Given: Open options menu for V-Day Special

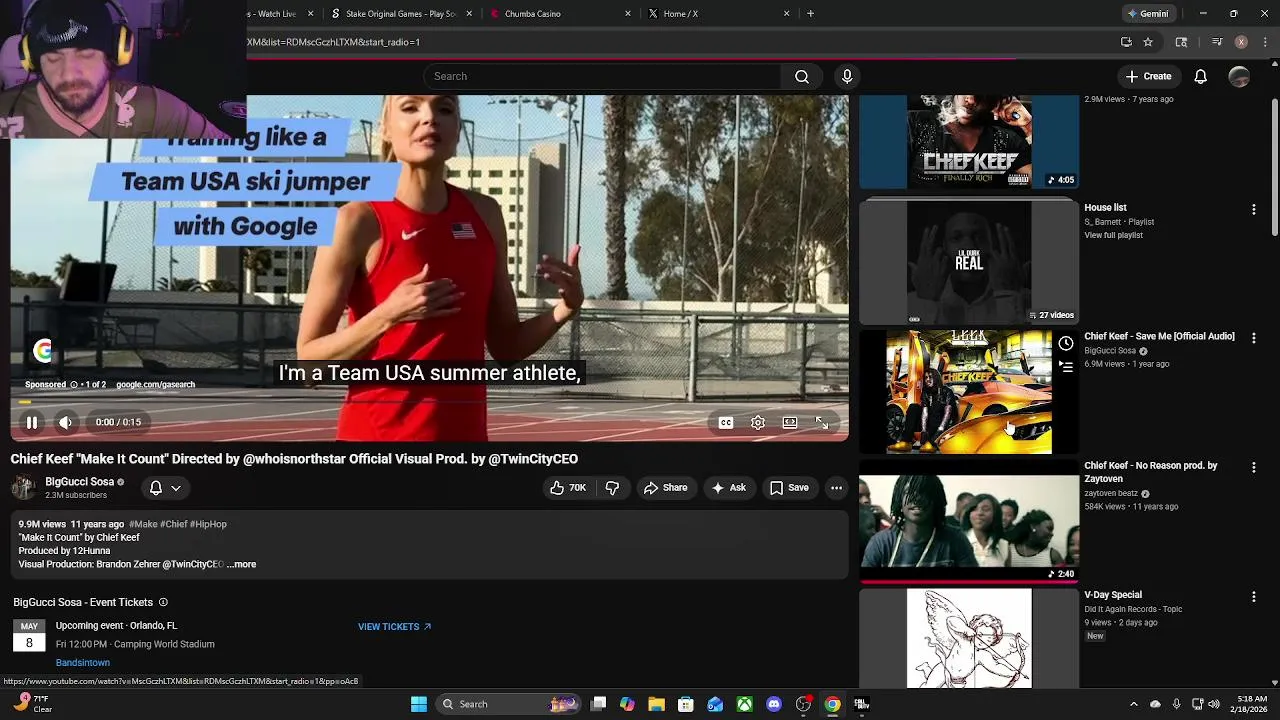Looking at the screenshot, I should pos(1253,597).
